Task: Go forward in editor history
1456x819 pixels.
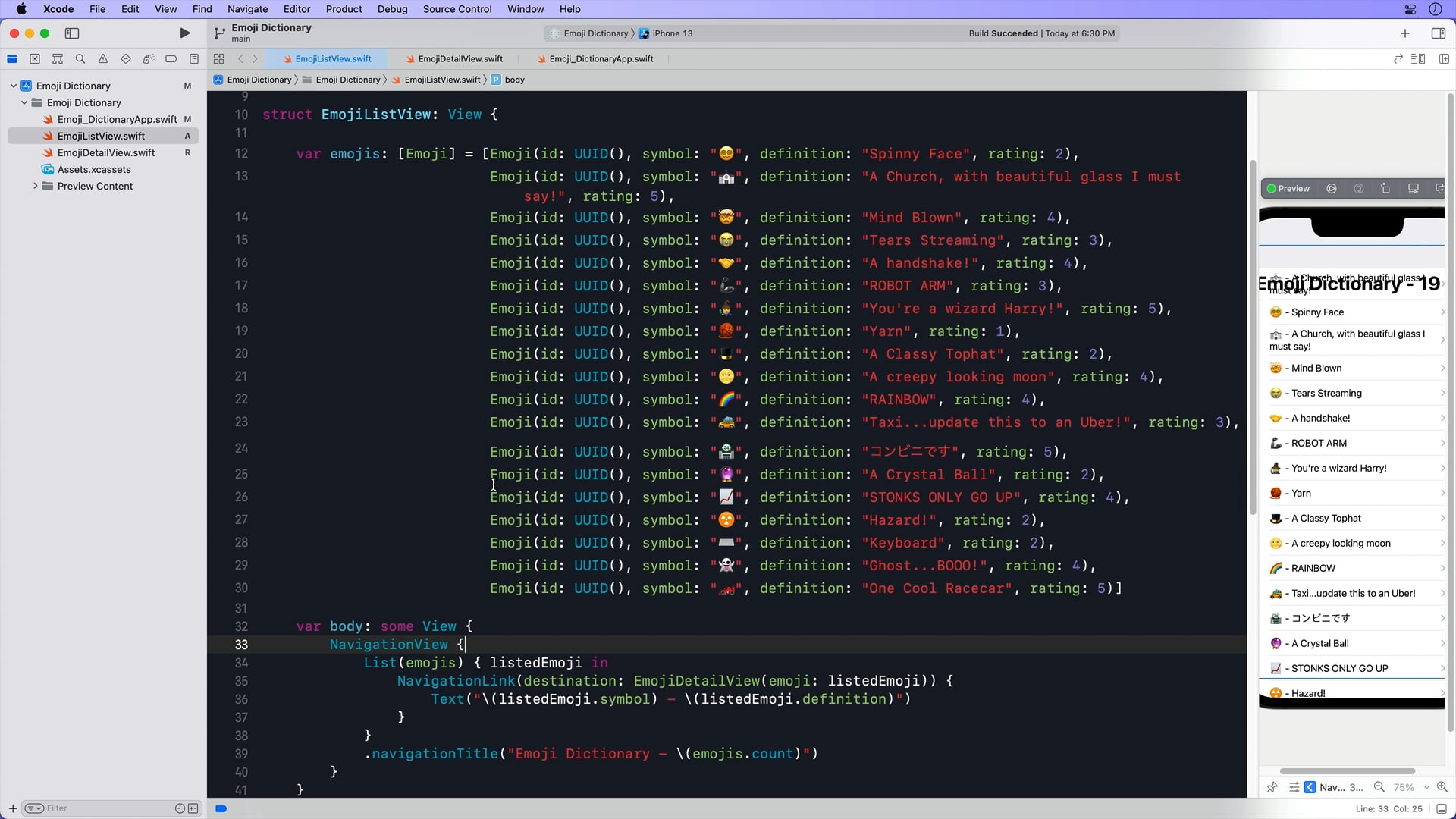Action: (x=255, y=59)
